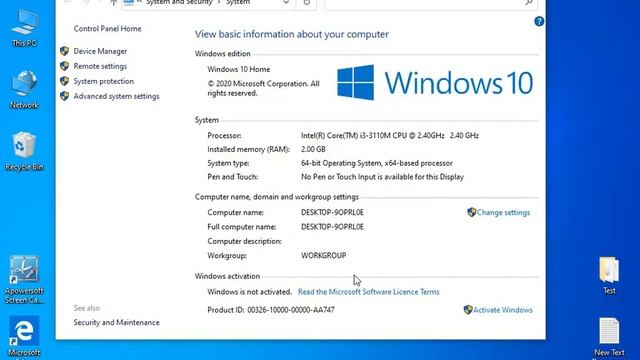
Task: Read the Microsoft Software Licence Terms
Action: [x=369, y=292]
